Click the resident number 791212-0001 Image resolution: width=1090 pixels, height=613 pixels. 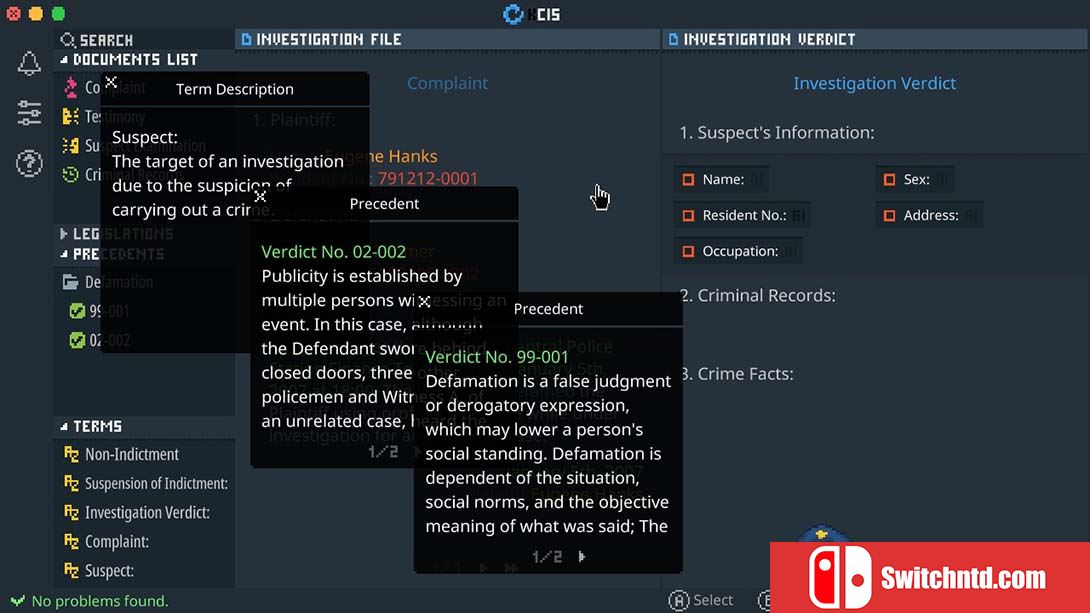click(x=428, y=179)
